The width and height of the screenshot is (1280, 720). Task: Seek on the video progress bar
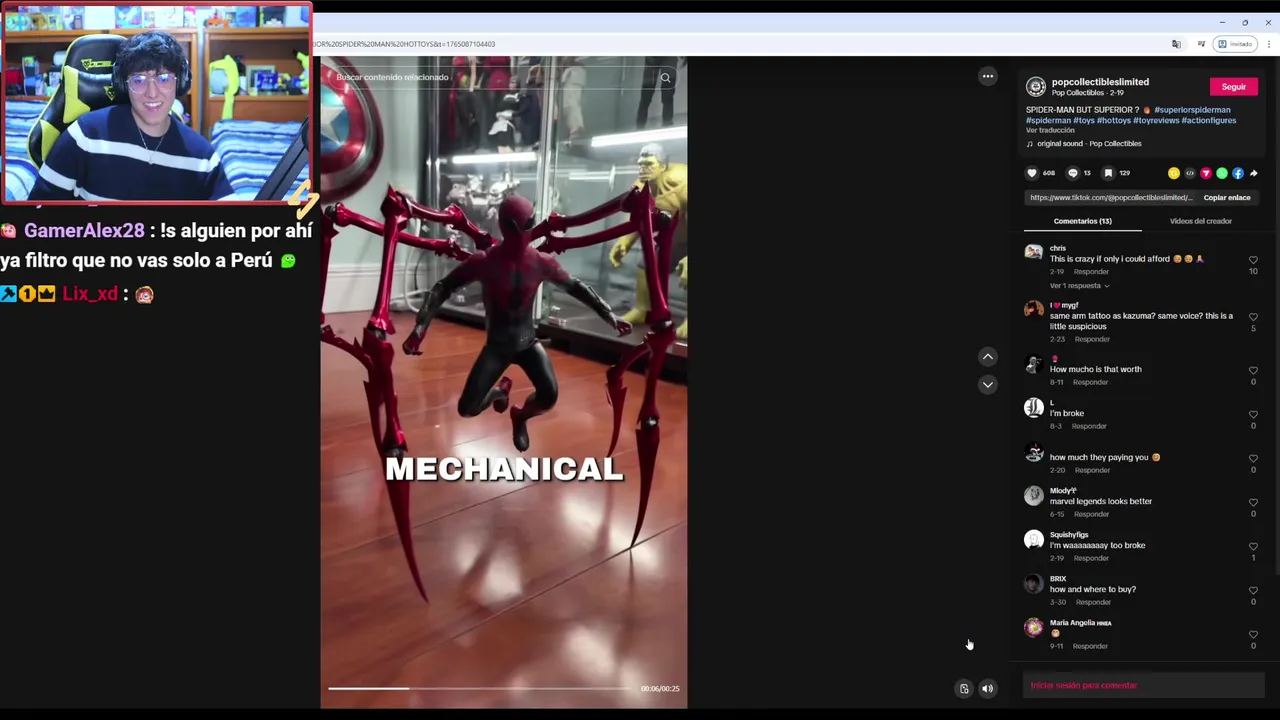(482, 688)
